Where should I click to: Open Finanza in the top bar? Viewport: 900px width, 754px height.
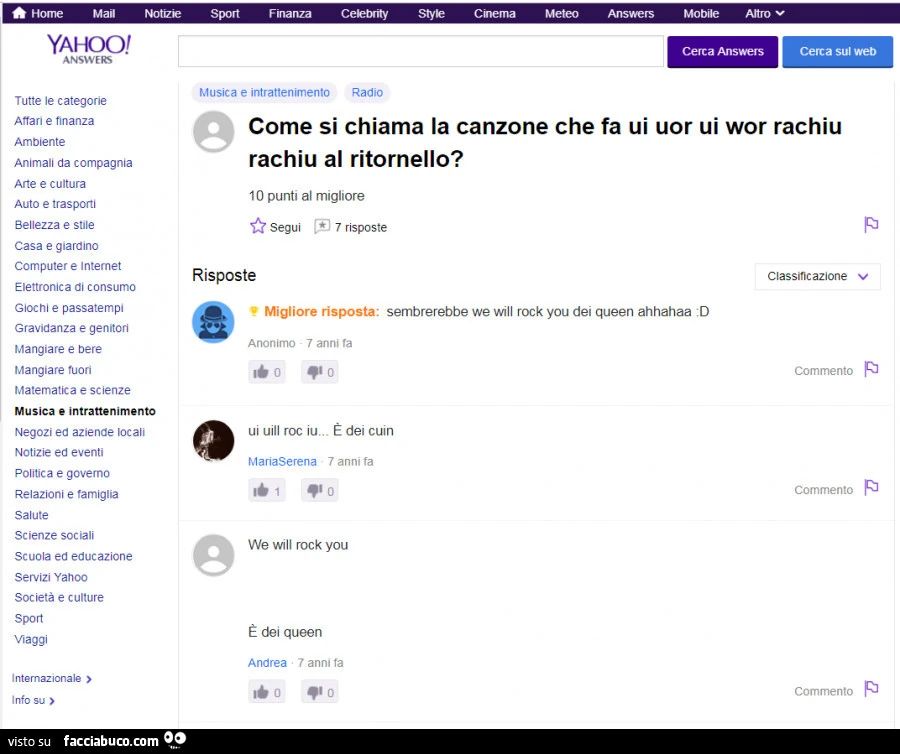[290, 13]
